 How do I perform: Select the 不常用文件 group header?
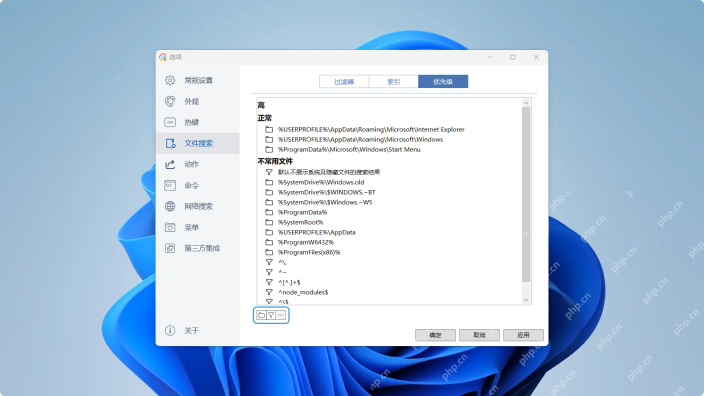(x=275, y=161)
